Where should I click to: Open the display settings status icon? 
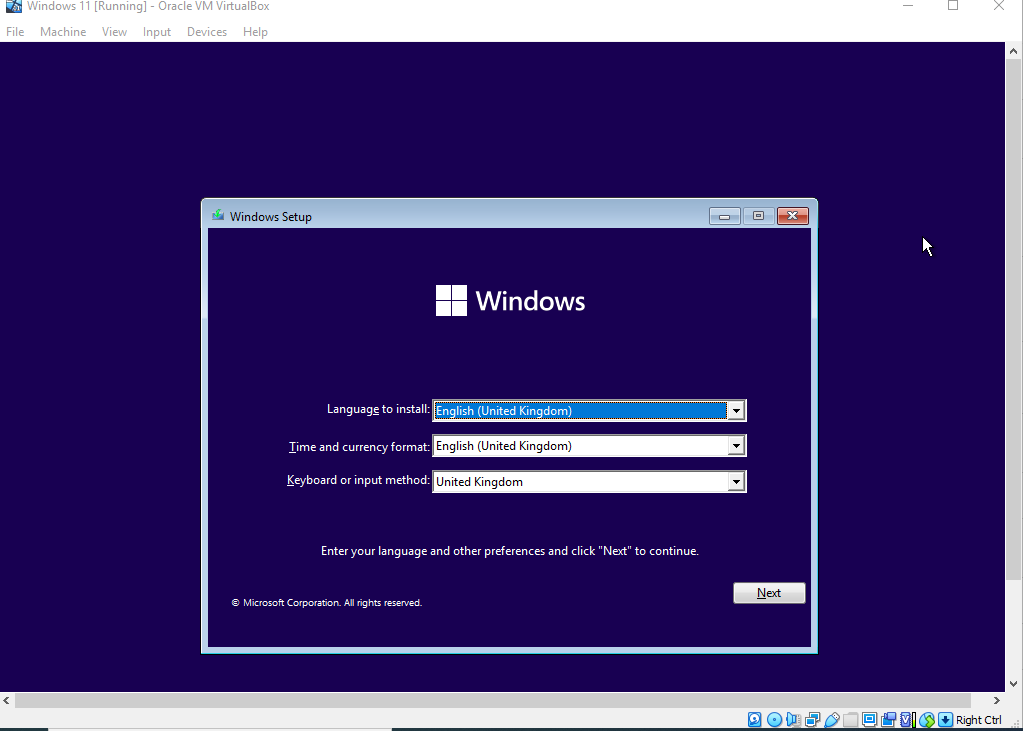point(870,719)
